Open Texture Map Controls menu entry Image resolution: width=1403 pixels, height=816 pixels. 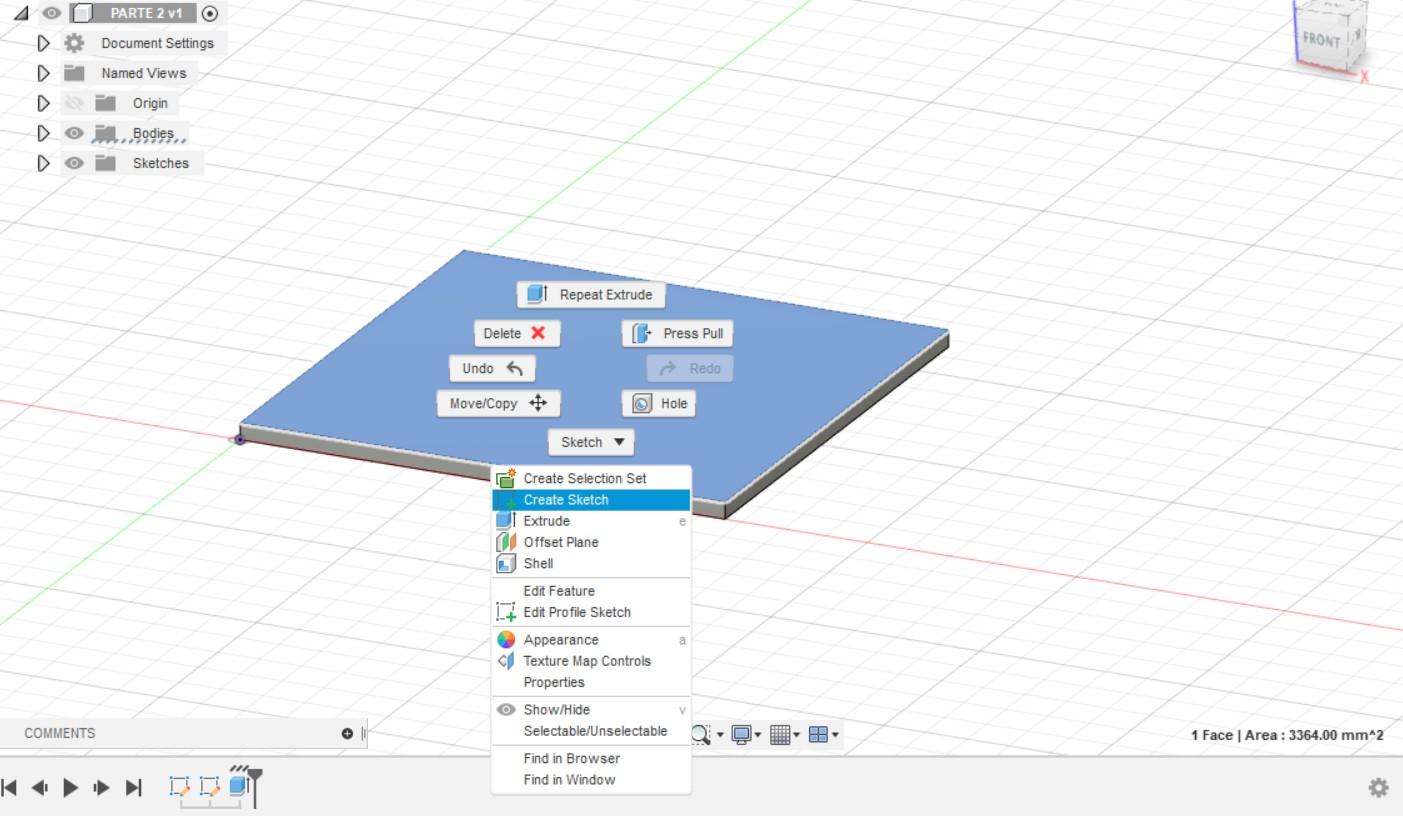(x=591, y=661)
